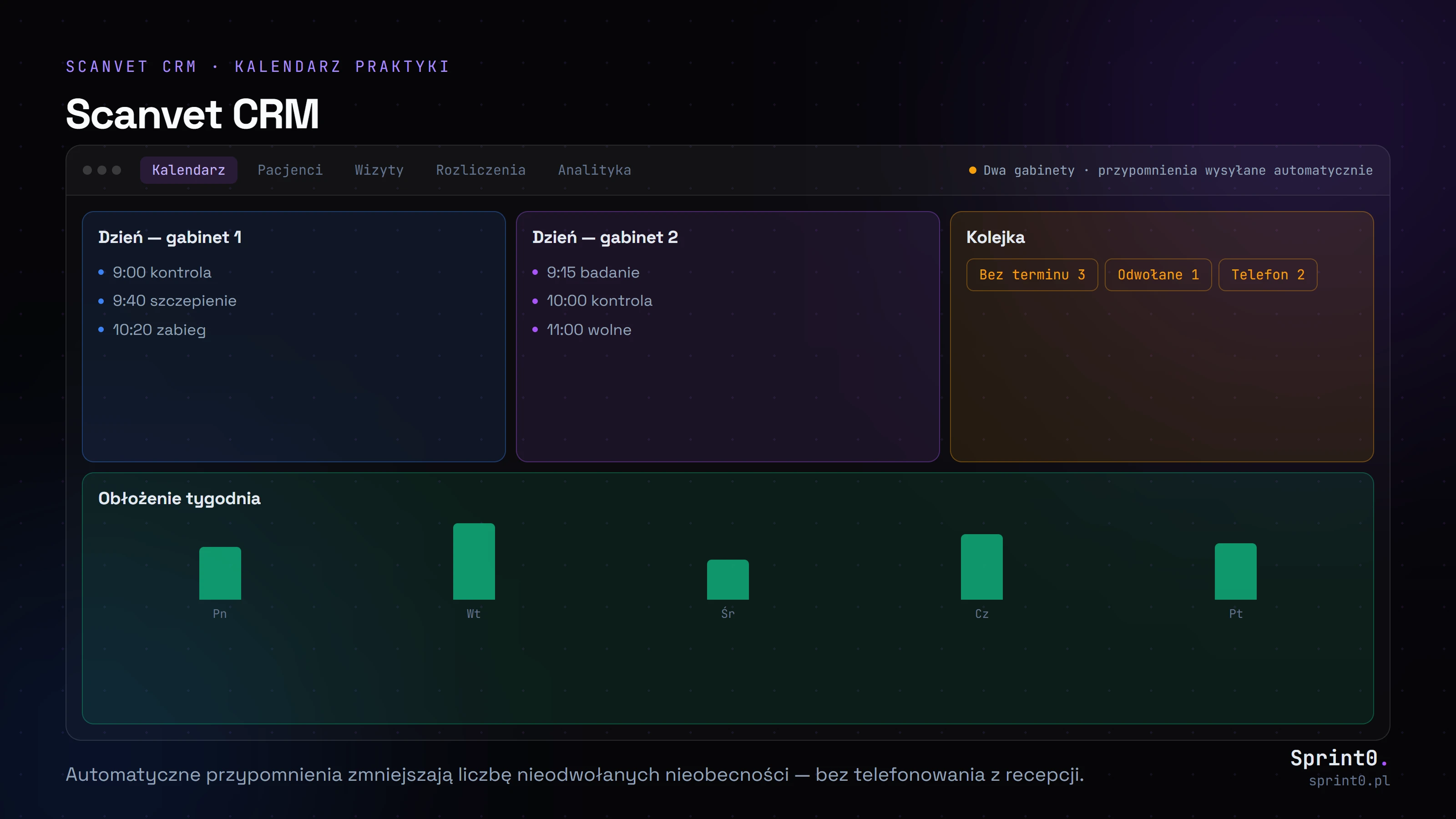Click the 'Obłożenie tygodnia' heading
The width and height of the screenshot is (1456, 819).
[x=179, y=499]
